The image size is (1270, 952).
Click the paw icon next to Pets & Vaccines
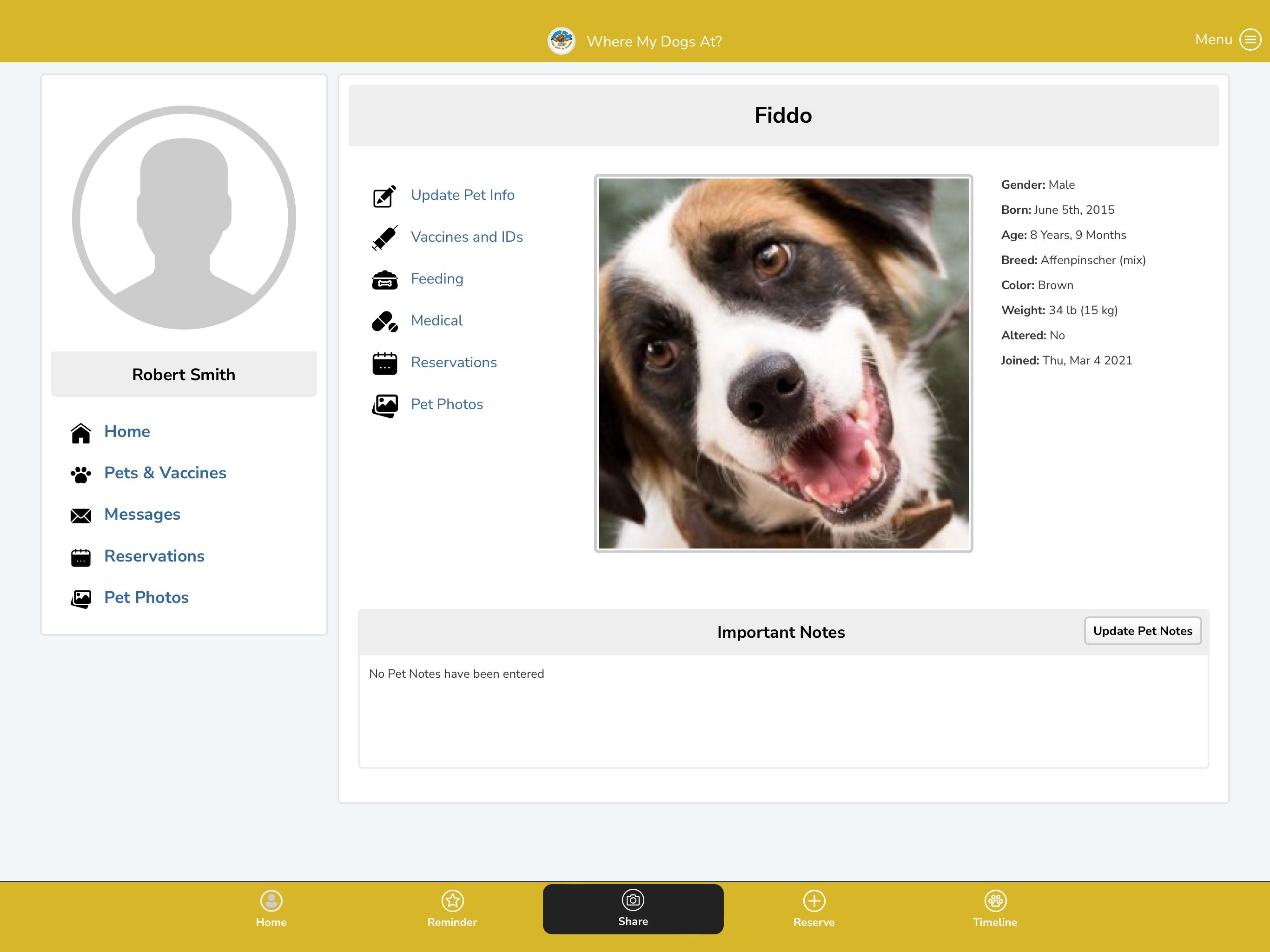point(81,474)
